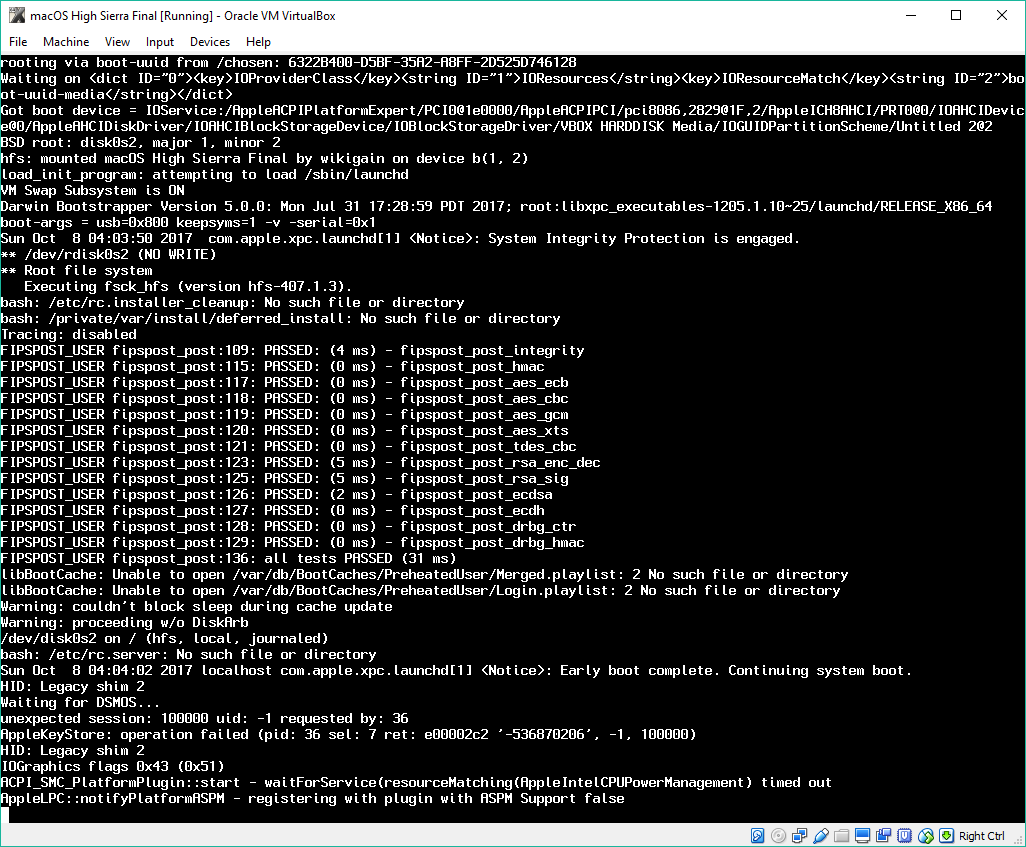
Task: Click the 'AppleKeyStore: operation failed' line
Action: (x=348, y=734)
